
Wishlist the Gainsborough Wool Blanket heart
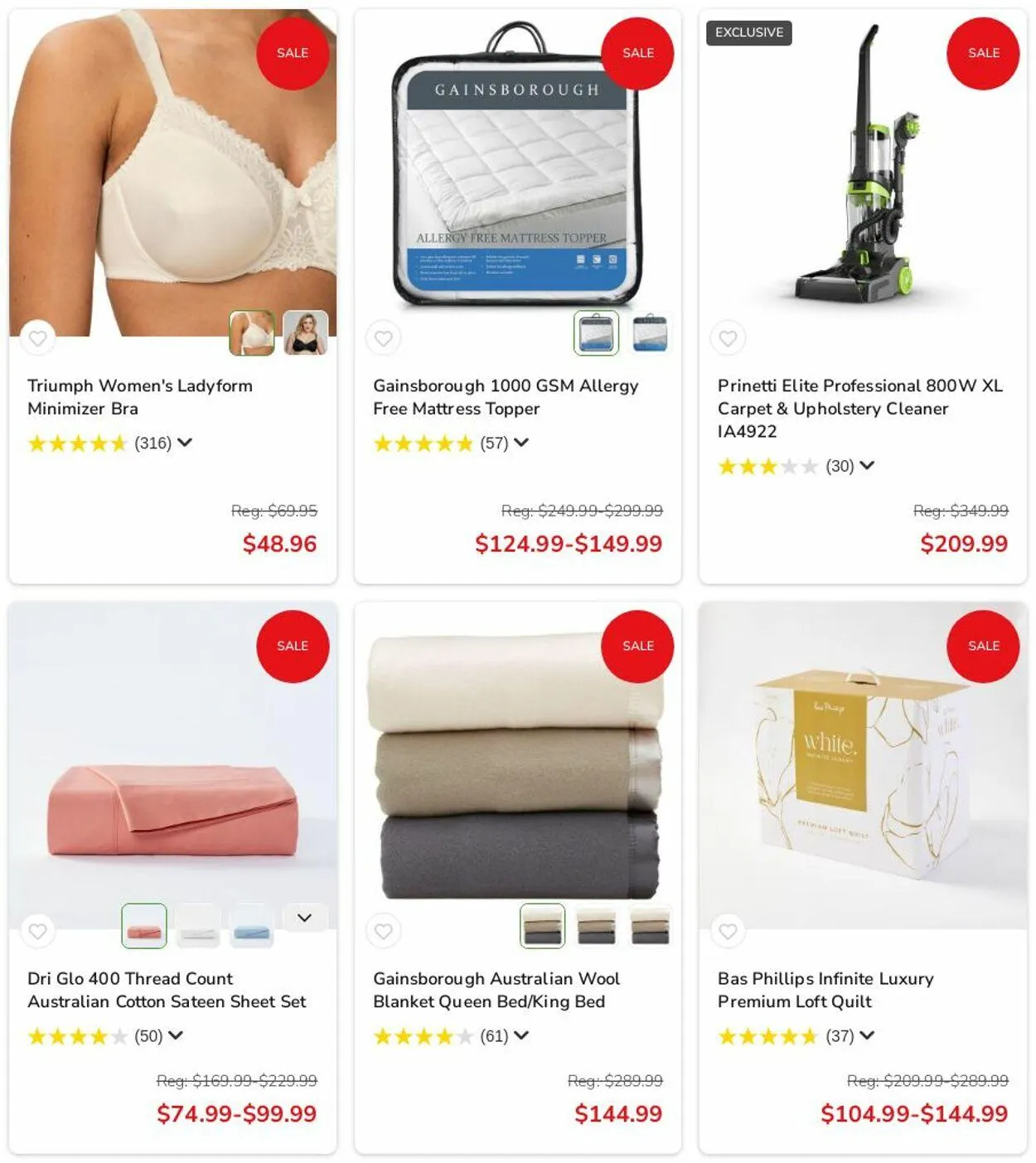[383, 931]
